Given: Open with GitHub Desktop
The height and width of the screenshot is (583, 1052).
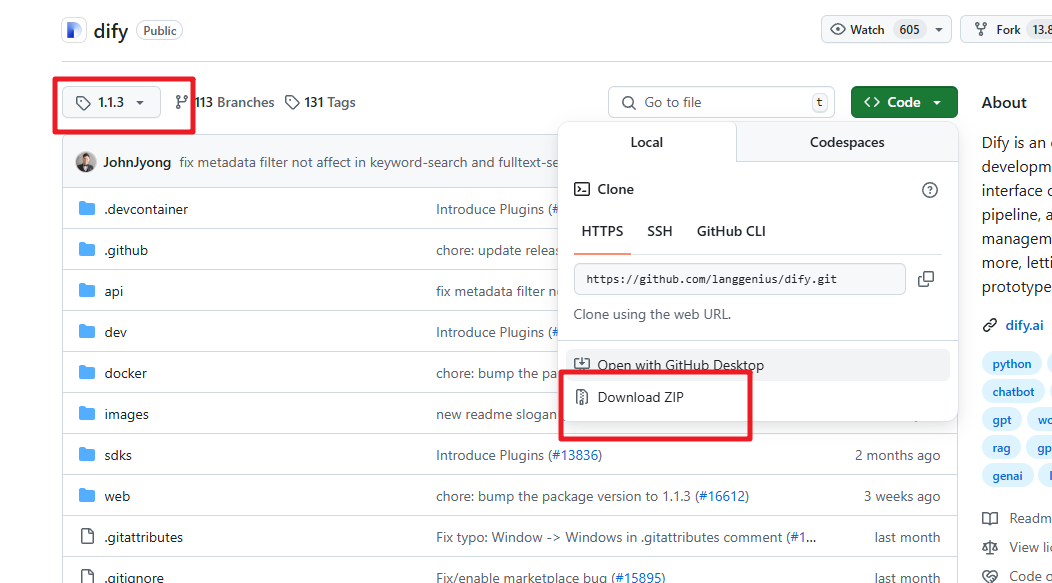Looking at the screenshot, I should tap(680, 365).
